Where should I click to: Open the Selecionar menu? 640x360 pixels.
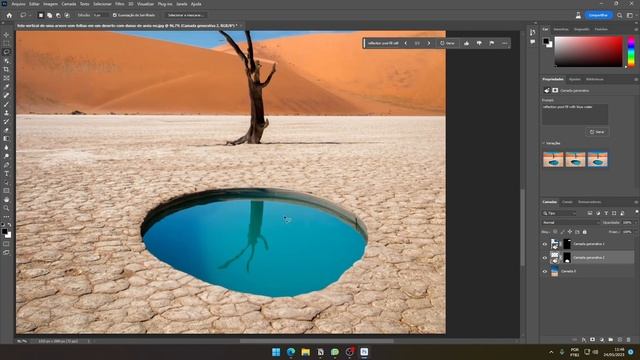(x=102, y=4)
